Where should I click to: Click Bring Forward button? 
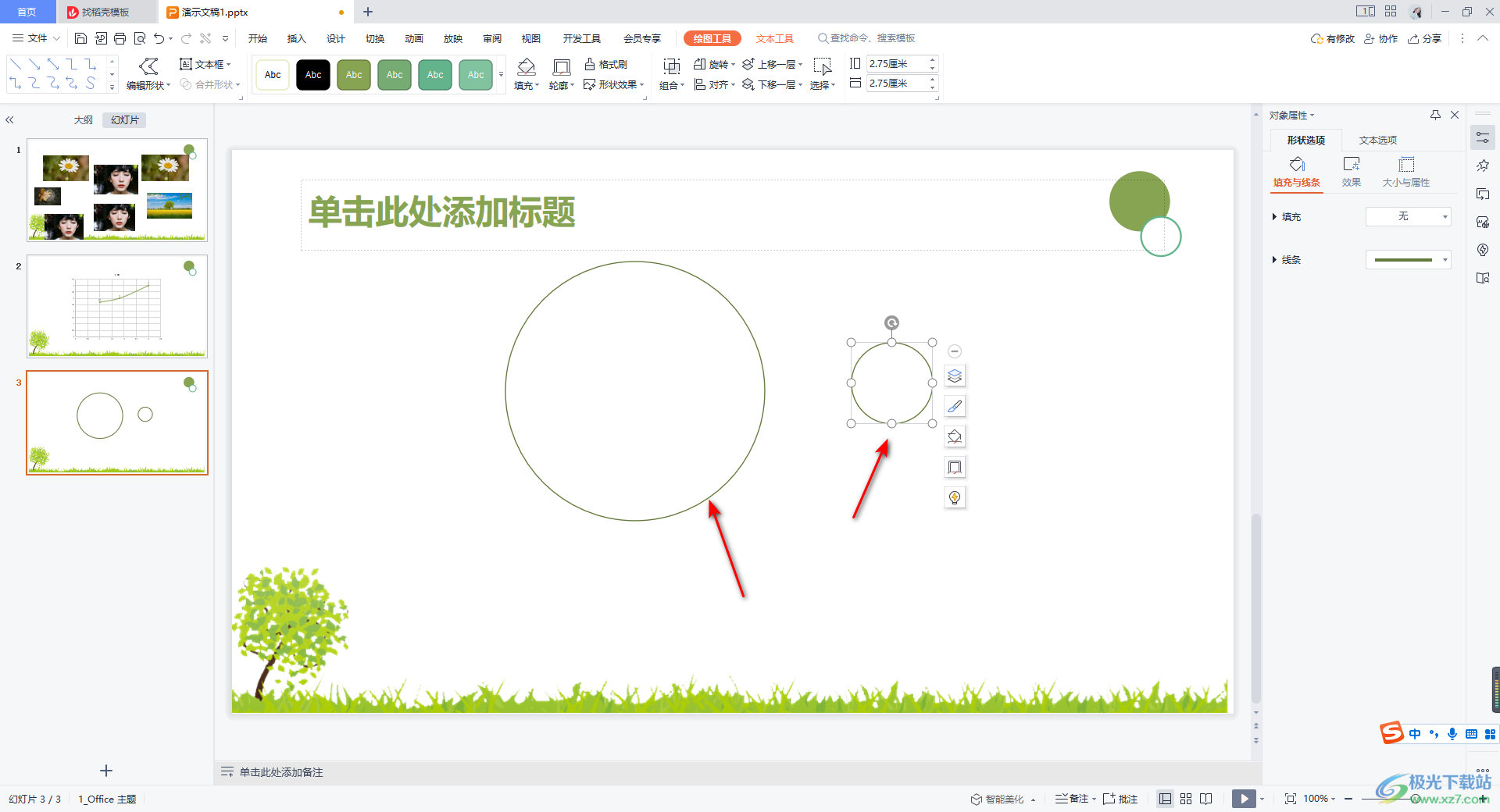pos(772,64)
